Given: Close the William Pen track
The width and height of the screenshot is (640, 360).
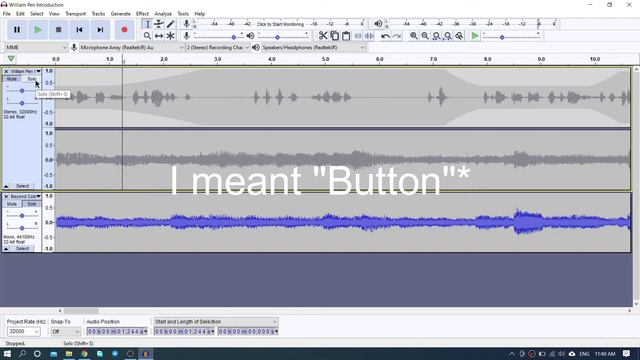Looking at the screenshot, I should [x=6, y=71].
